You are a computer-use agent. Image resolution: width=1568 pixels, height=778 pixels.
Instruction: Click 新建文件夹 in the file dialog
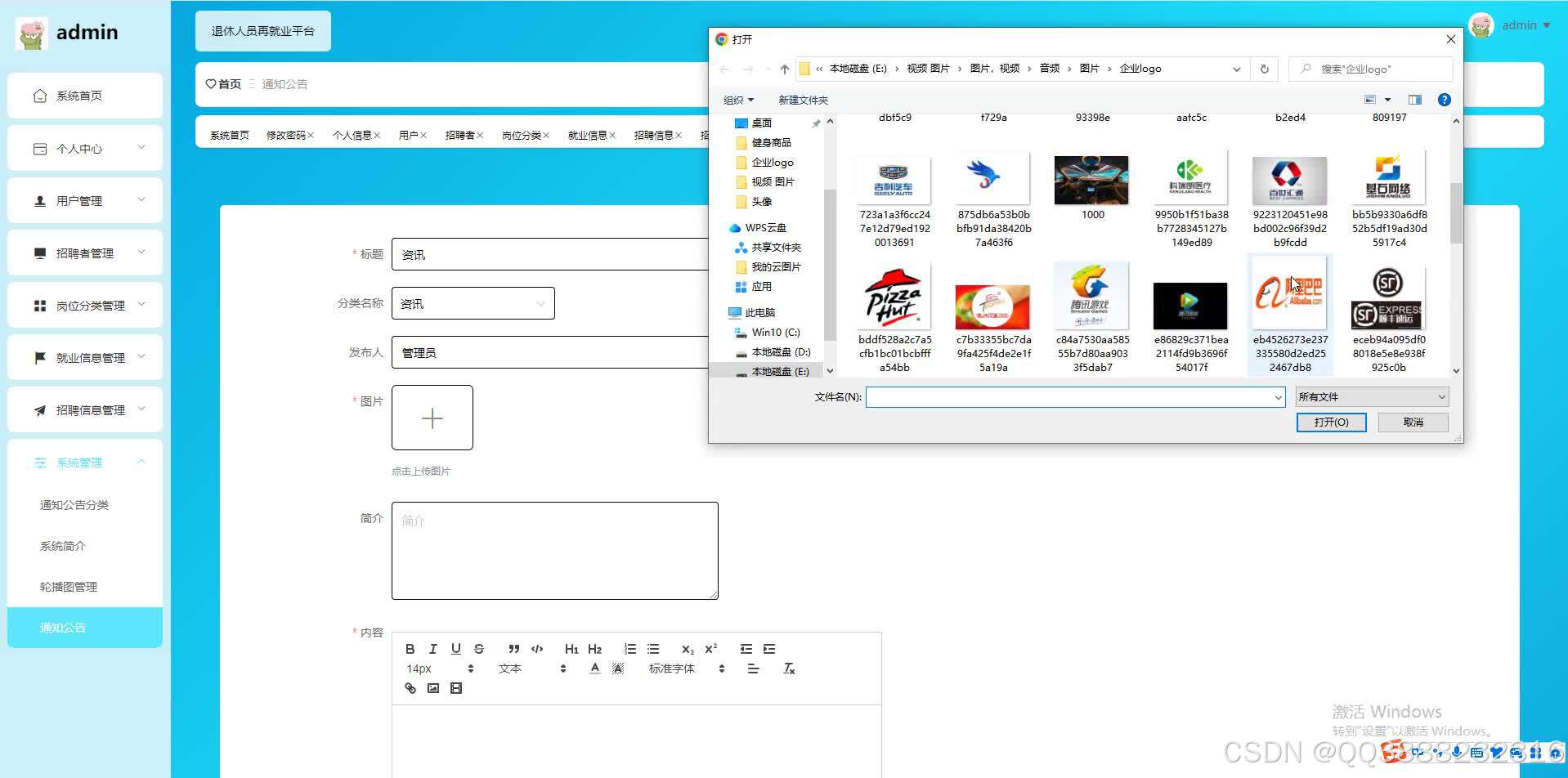click(803, 100)
